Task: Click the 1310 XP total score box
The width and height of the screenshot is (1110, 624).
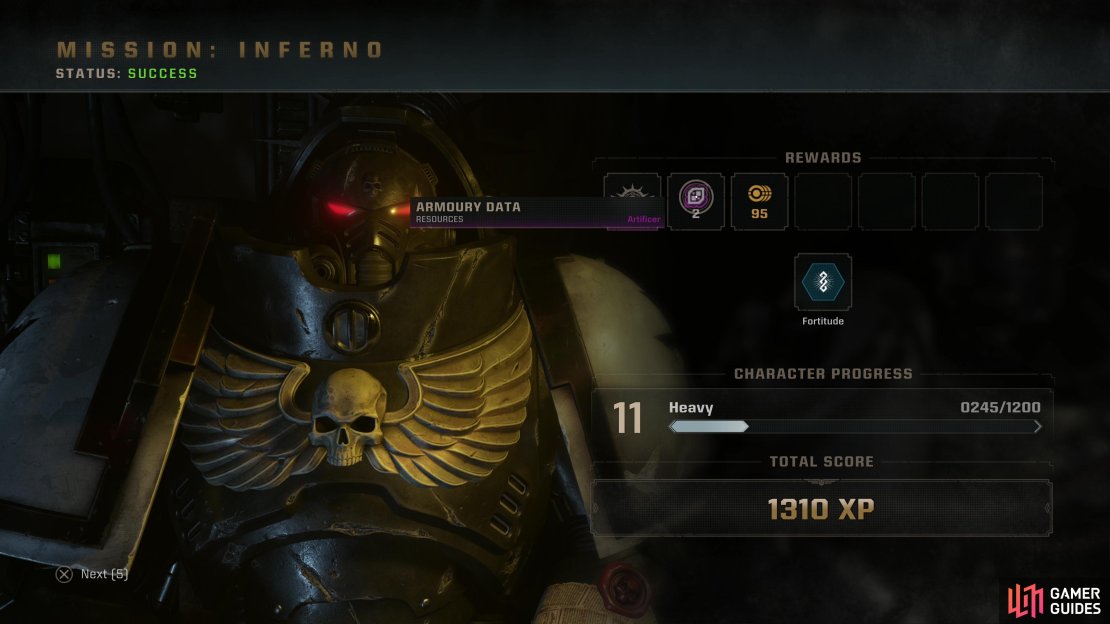Action: (822, 508)
